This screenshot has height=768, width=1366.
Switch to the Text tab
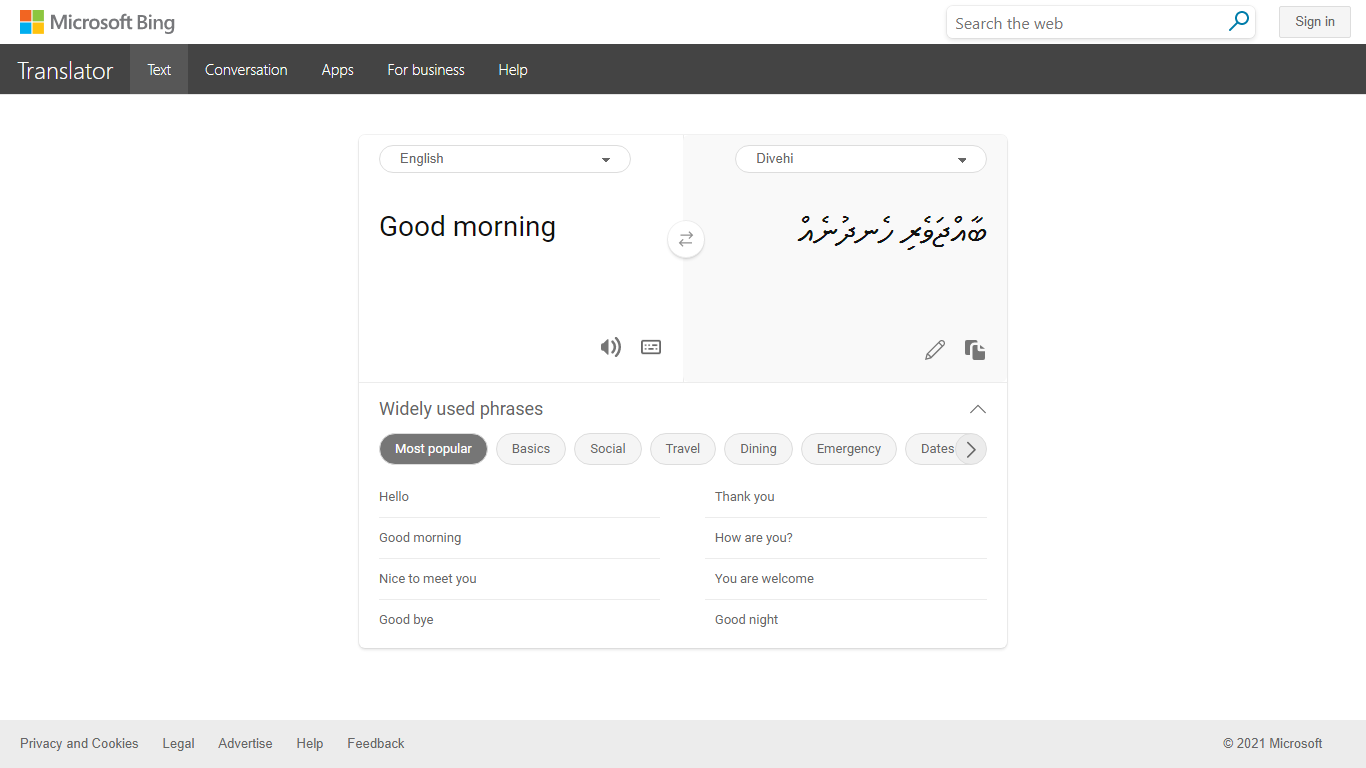click(x=159, y=69)
